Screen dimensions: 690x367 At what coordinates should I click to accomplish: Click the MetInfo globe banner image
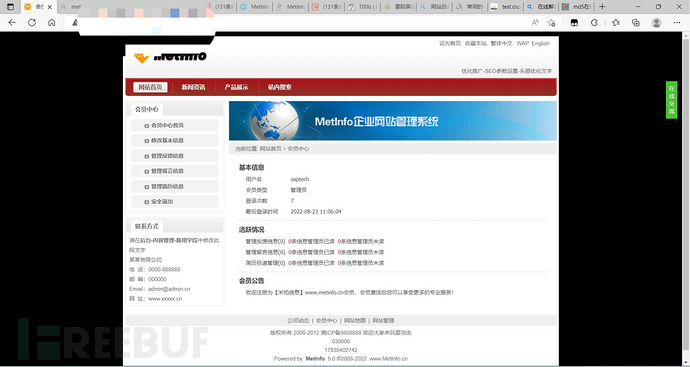click(393, 121)
